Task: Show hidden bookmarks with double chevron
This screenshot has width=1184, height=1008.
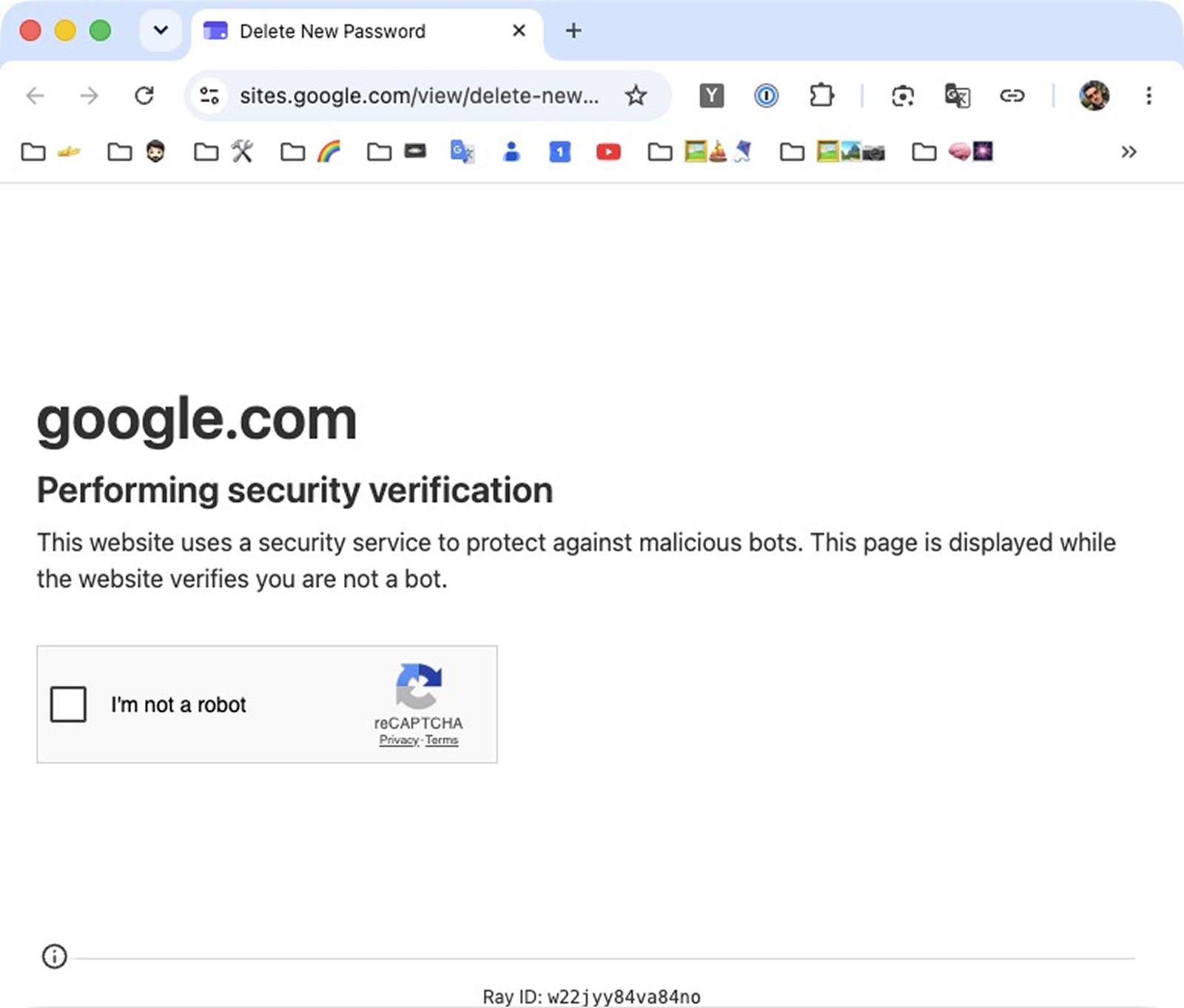Action: [x=1128, y=152]
